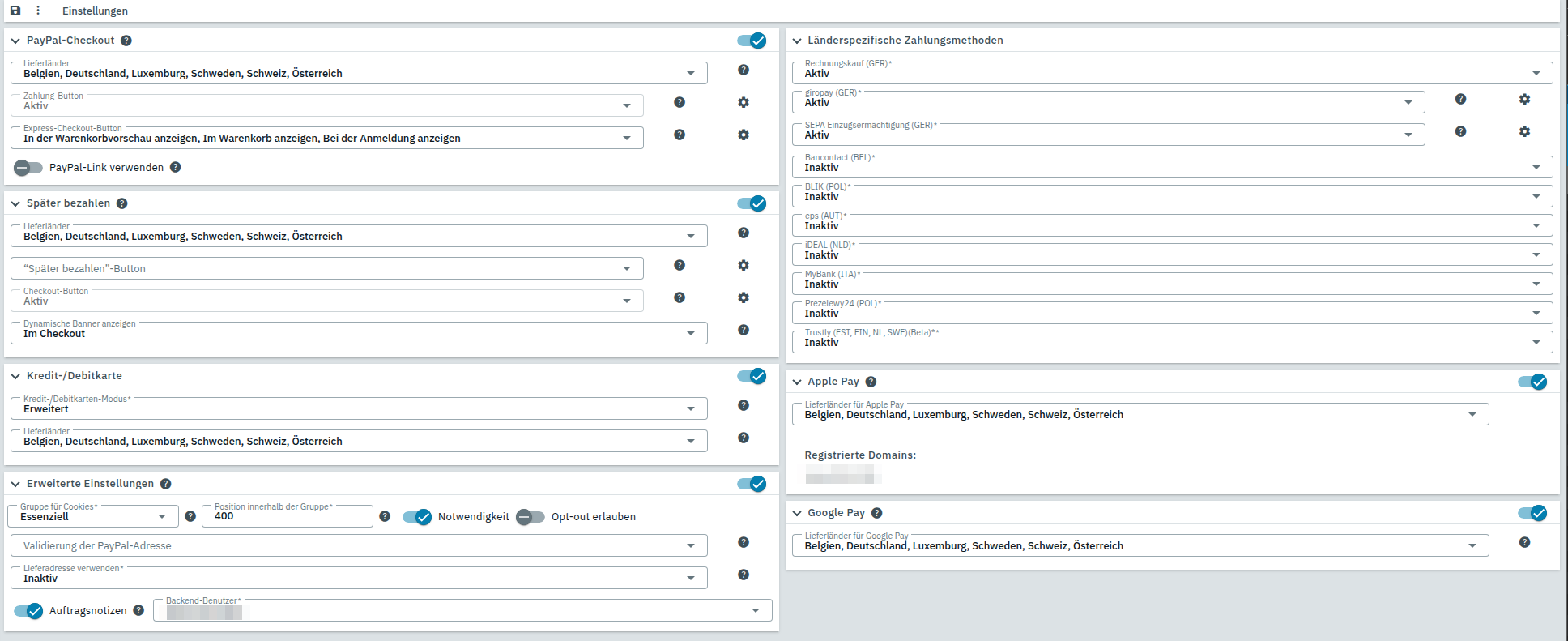Collapse the Später bezahlen section

[x=15, y=203]
